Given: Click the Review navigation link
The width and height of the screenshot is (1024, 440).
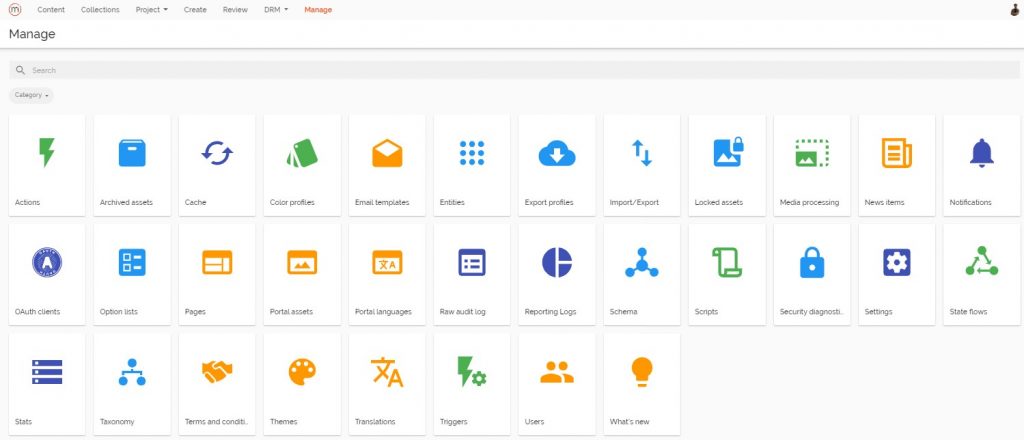Looking at the screenshot, I should coord(235,10).
